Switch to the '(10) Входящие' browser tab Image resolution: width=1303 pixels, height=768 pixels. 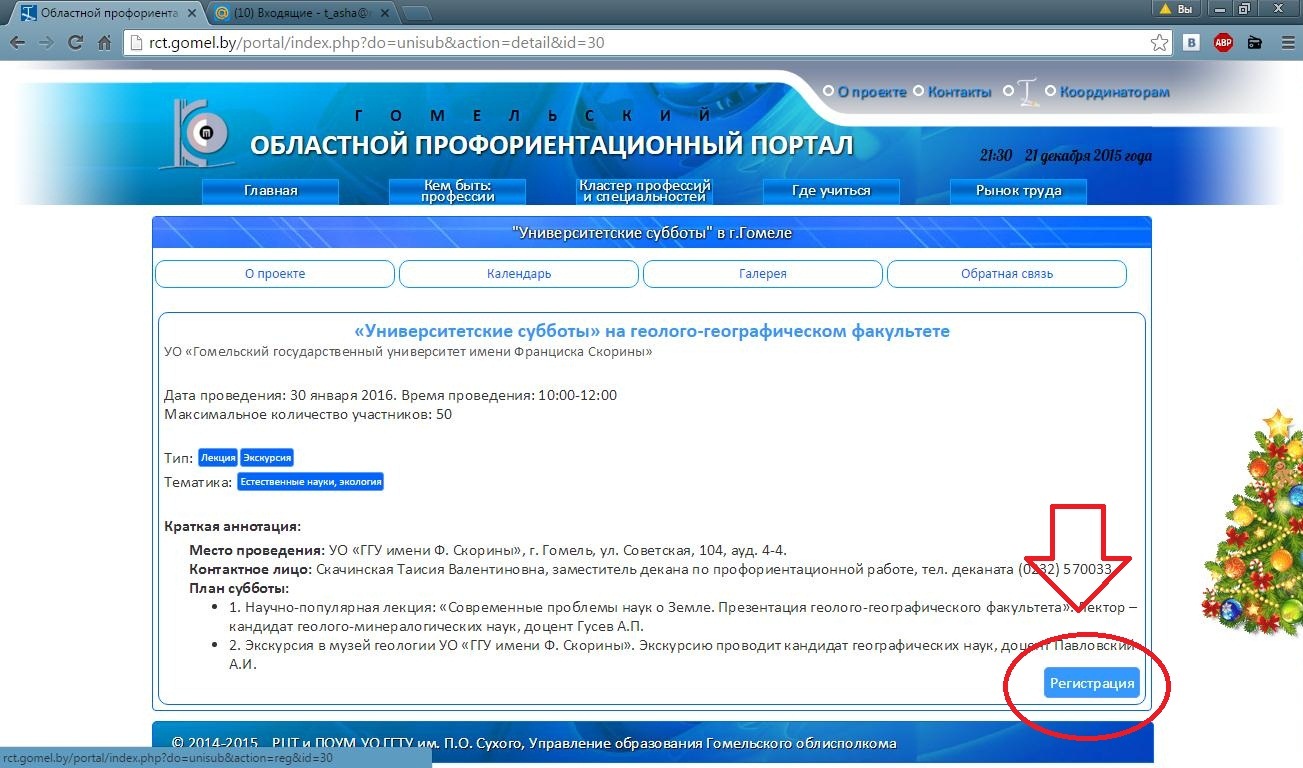(x=300, y=13)
